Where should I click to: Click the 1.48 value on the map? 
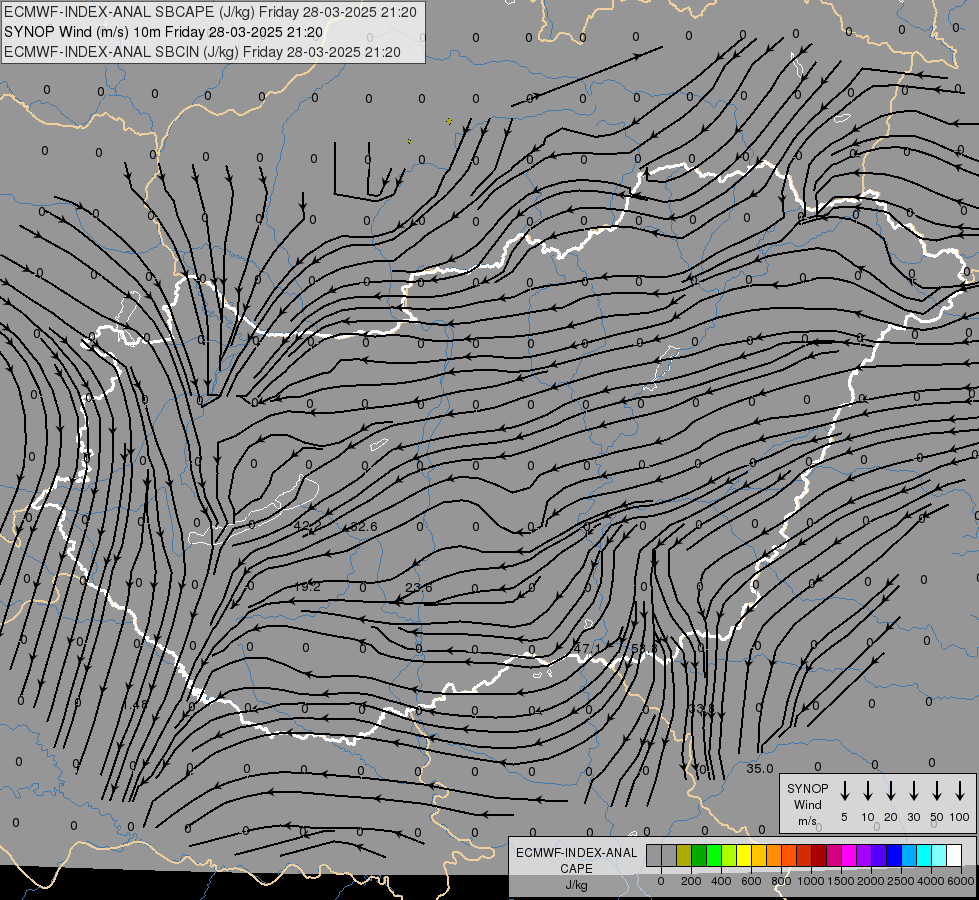pyautogui.click(x=135, y=705)
